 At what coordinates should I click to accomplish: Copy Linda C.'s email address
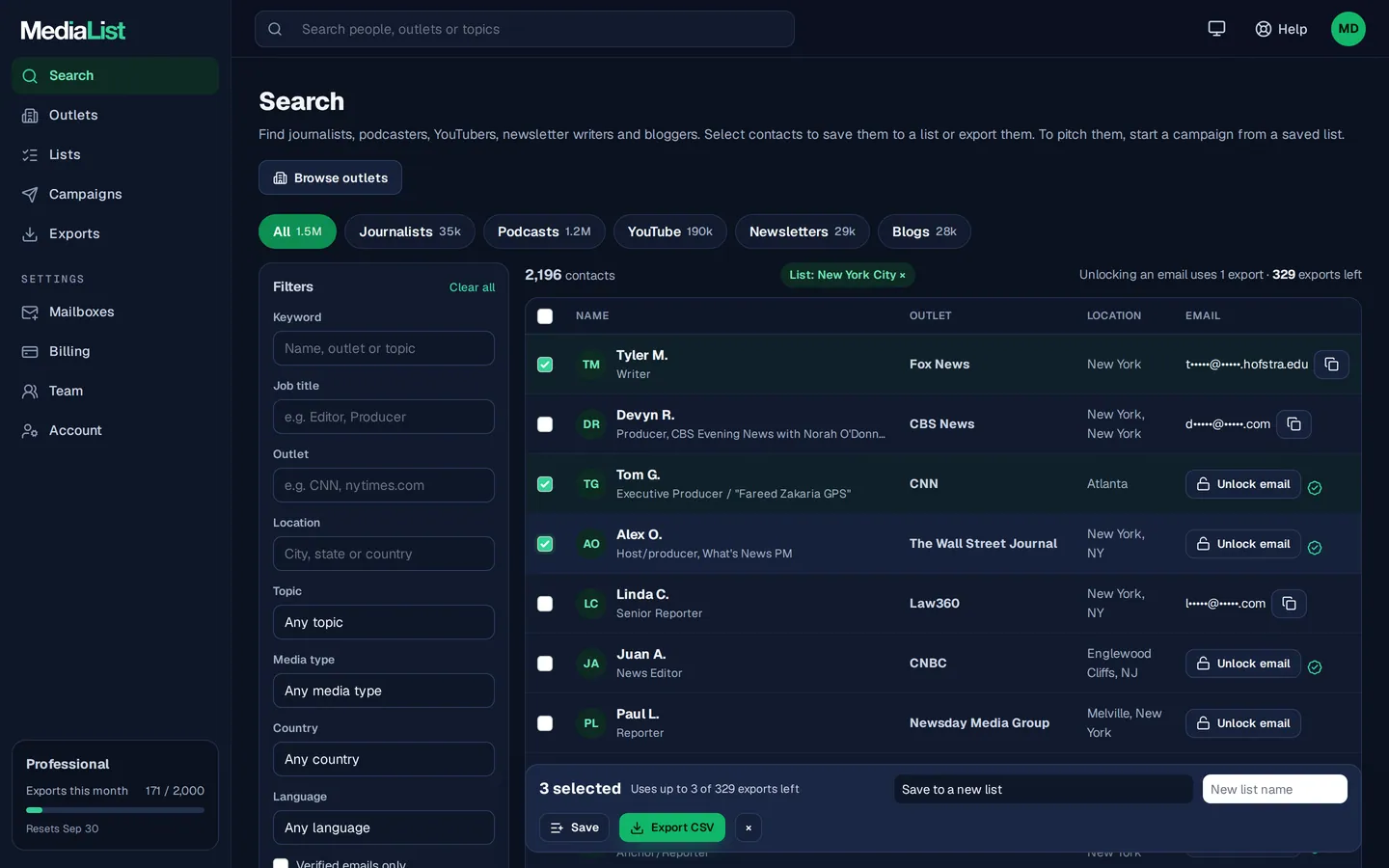tap(1289, 604)
